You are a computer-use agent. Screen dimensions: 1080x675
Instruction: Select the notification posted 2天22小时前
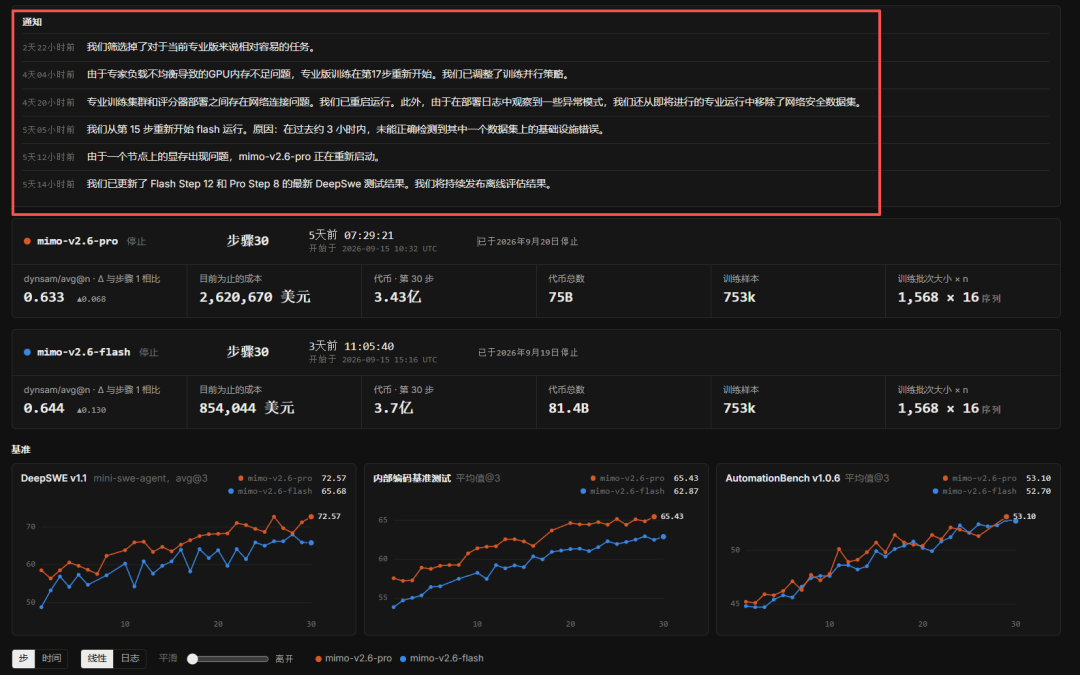point(535,48)
